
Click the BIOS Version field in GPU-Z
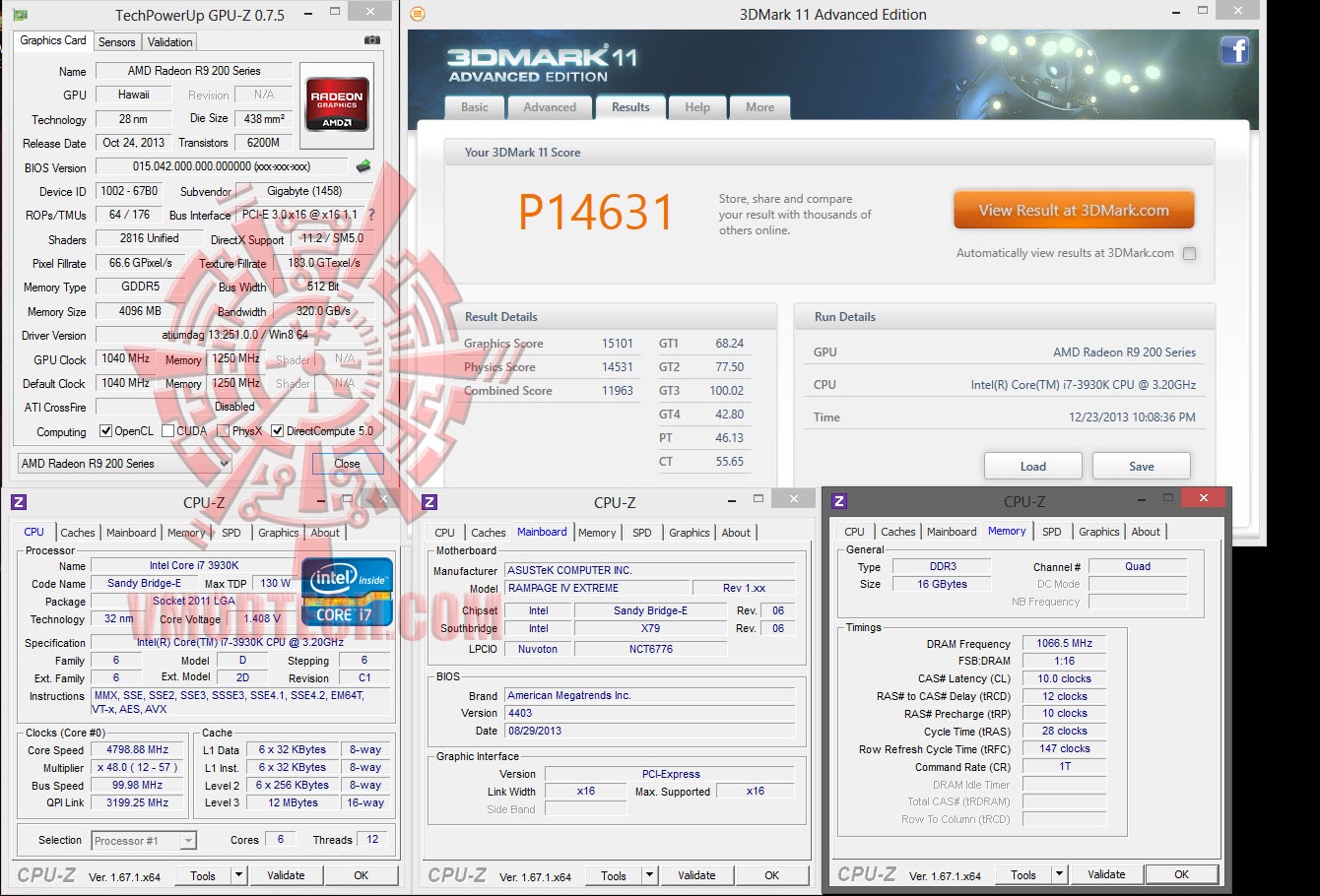222,167
